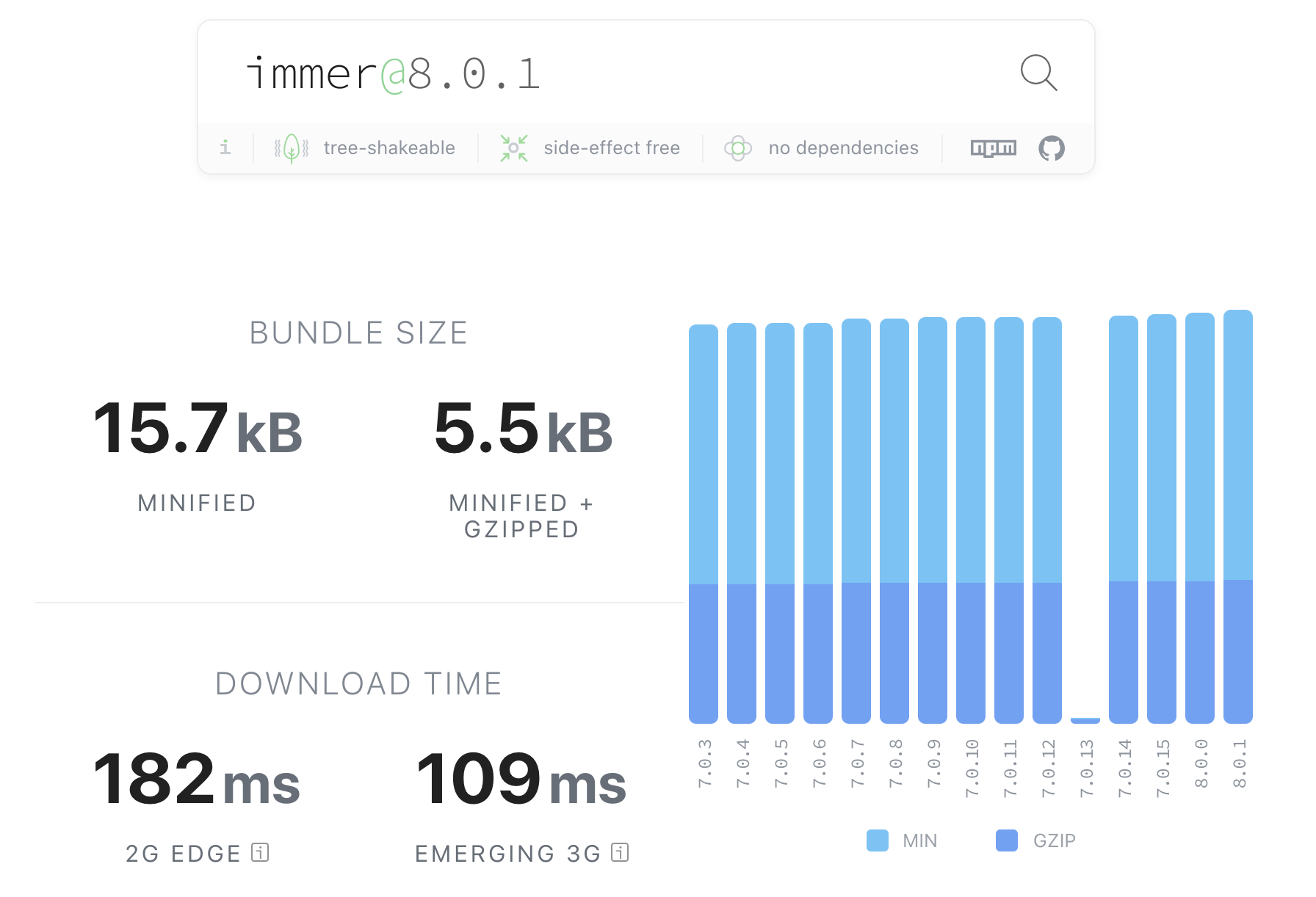The image size is (1316, 897).
Task: Click the info icon next to 2G EDGE
Action: coord(261,853)
